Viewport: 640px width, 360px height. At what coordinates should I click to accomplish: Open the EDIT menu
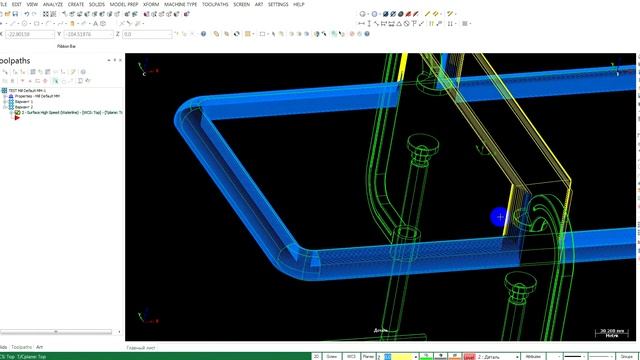17,4
